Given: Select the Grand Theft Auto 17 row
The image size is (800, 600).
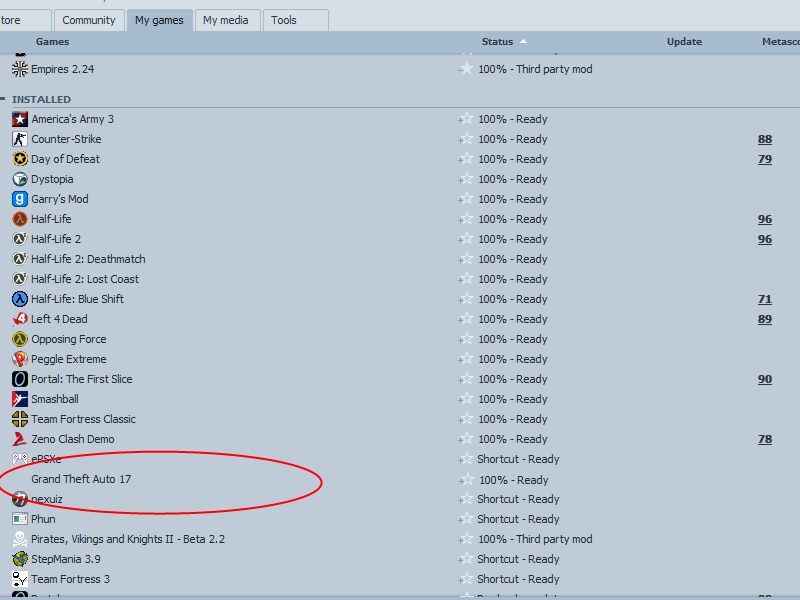Looking at the screenshot, I should click(400, 480).
